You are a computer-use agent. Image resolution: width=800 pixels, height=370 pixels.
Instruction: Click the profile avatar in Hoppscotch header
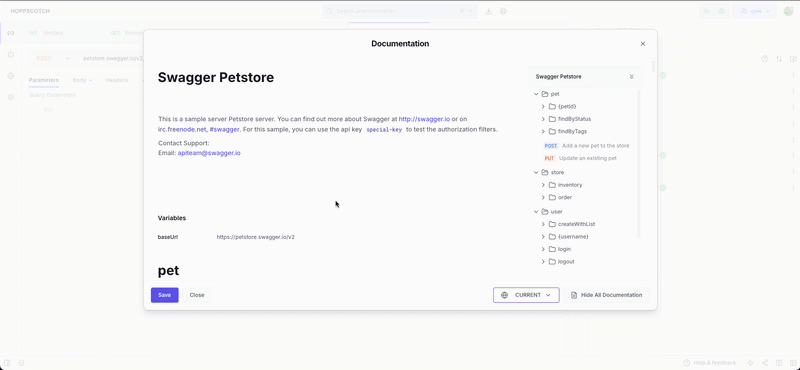pos(788,11)
